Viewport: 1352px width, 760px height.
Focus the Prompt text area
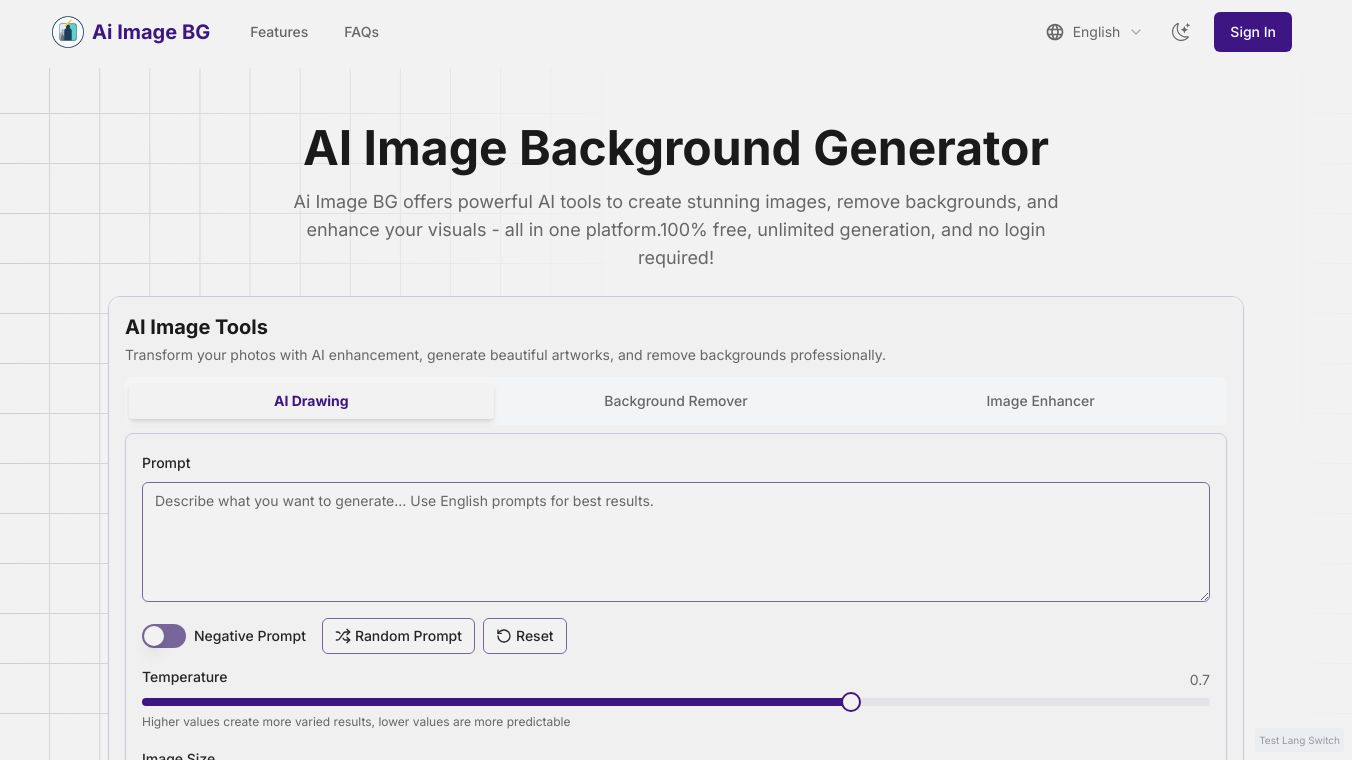click(676, 542)
